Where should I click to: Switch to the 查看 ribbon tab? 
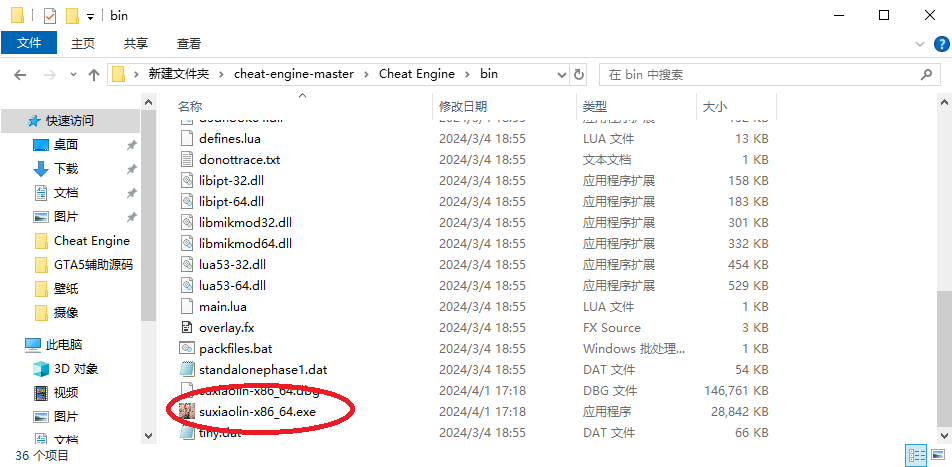[x=188, y=43]
